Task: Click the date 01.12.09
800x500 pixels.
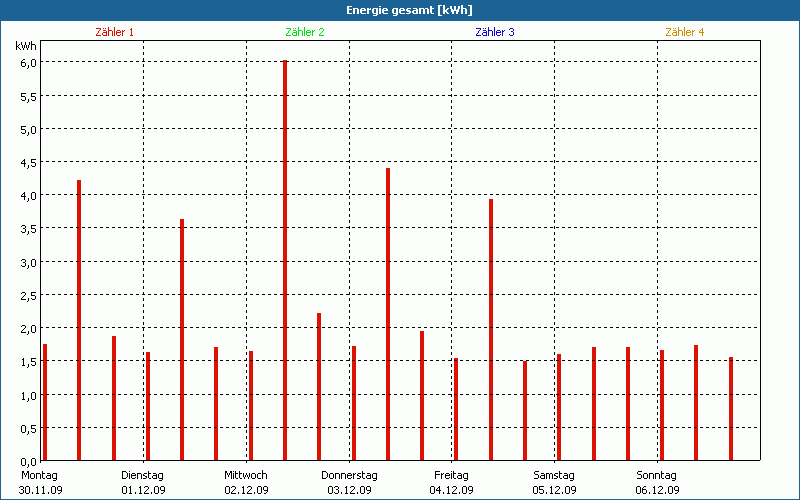Action: pyautogui.click(x=143, y=490)
